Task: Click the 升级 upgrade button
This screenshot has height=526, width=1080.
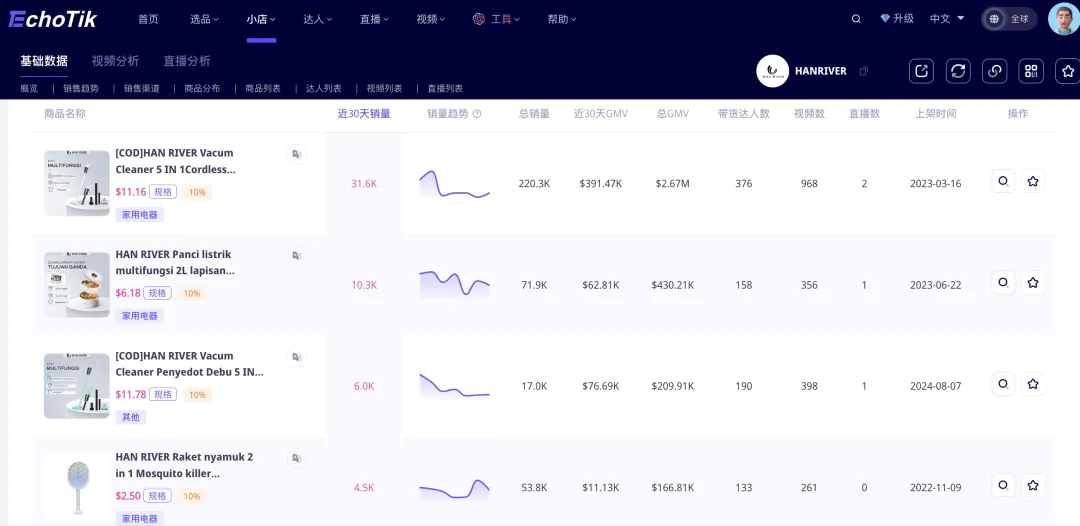Action: [897, 19]
